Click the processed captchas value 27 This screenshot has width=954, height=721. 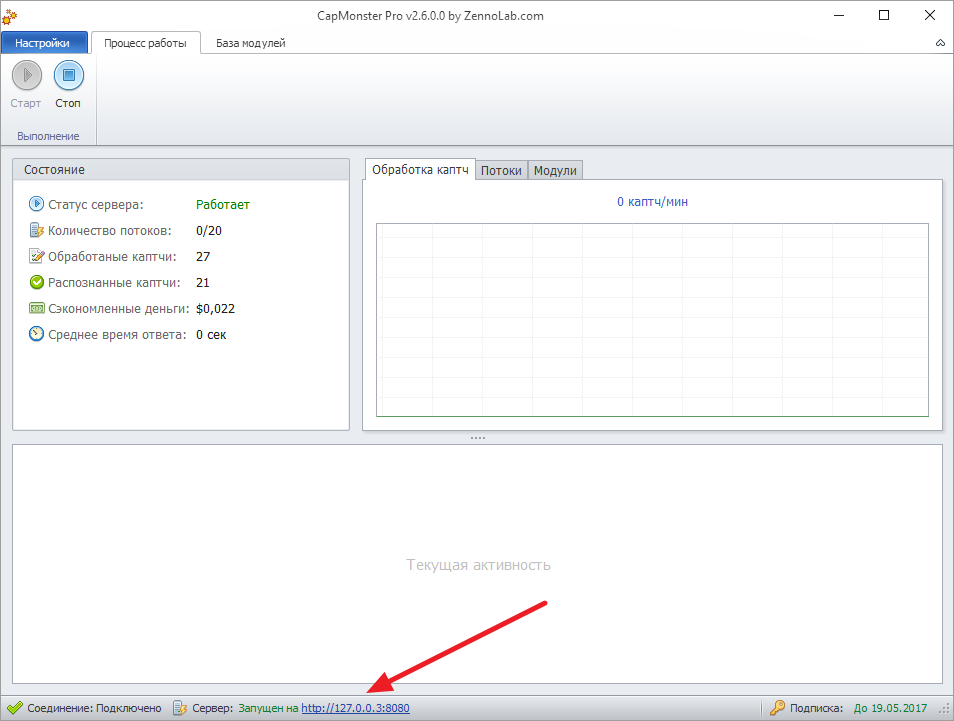(203, 257)
